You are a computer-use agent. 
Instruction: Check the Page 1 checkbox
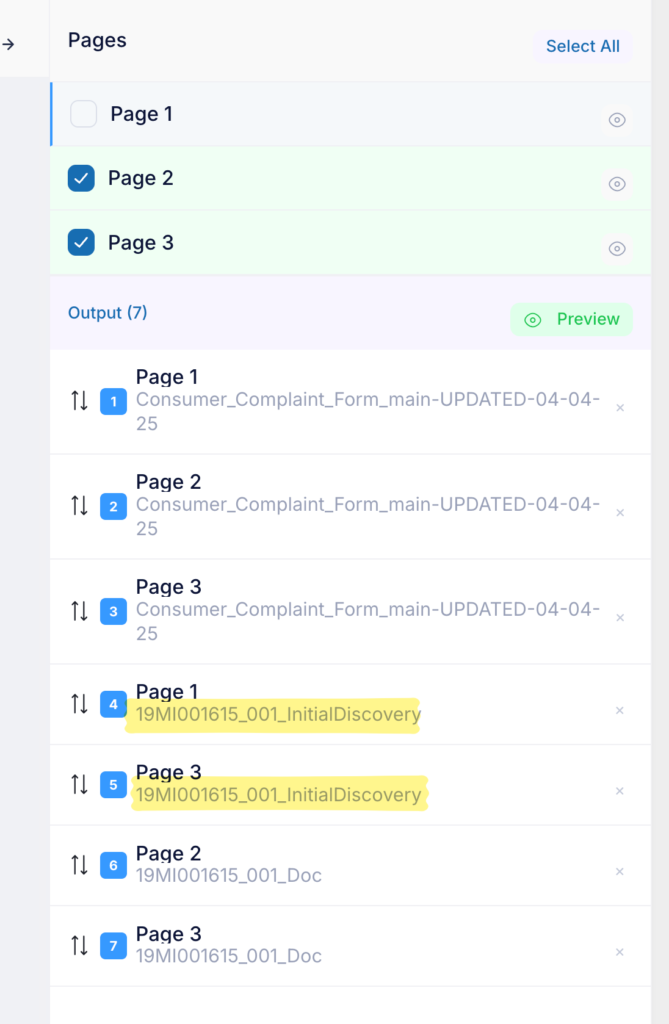coord(84,114)
